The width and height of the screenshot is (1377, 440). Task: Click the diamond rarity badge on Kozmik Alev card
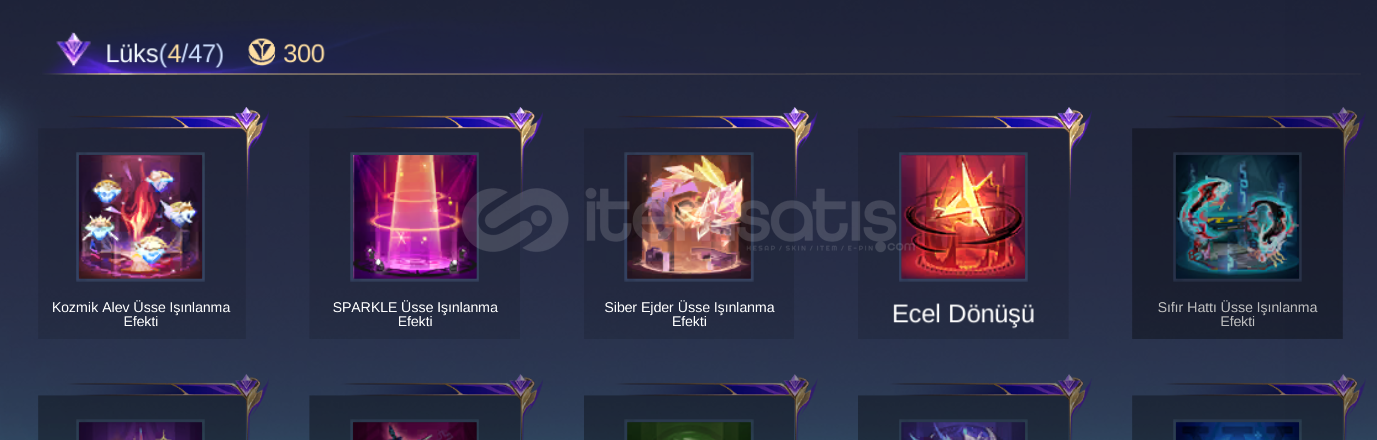click(246, 120)
